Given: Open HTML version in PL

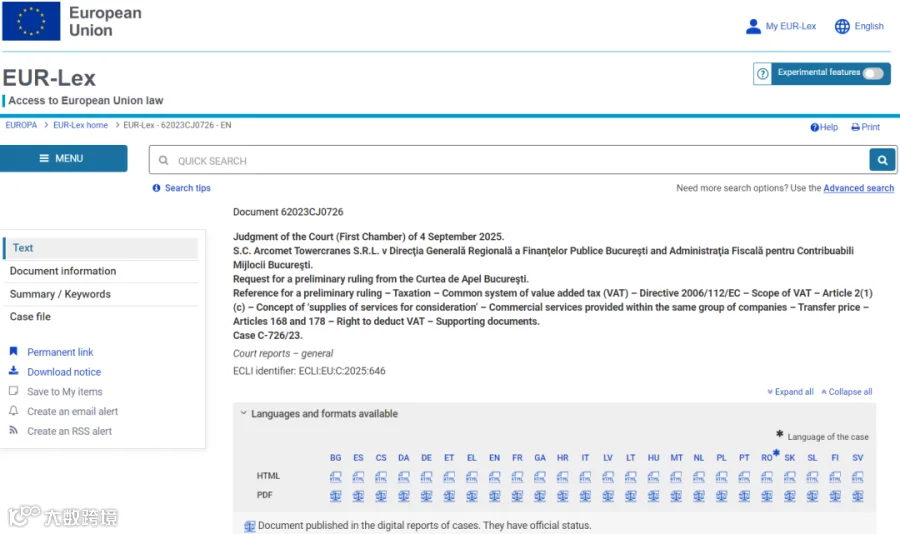Looking at the screenshot, I should (721, 477).
